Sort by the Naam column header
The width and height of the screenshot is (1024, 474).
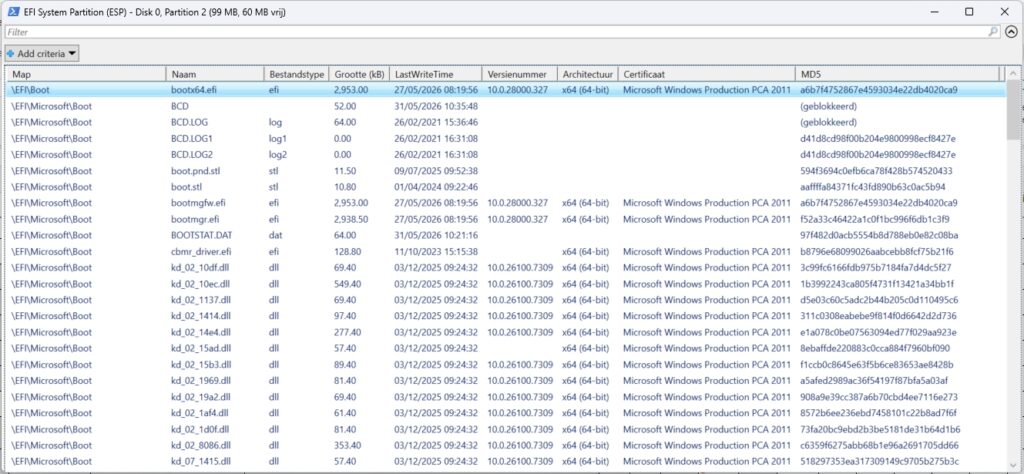tap(214, 74)
